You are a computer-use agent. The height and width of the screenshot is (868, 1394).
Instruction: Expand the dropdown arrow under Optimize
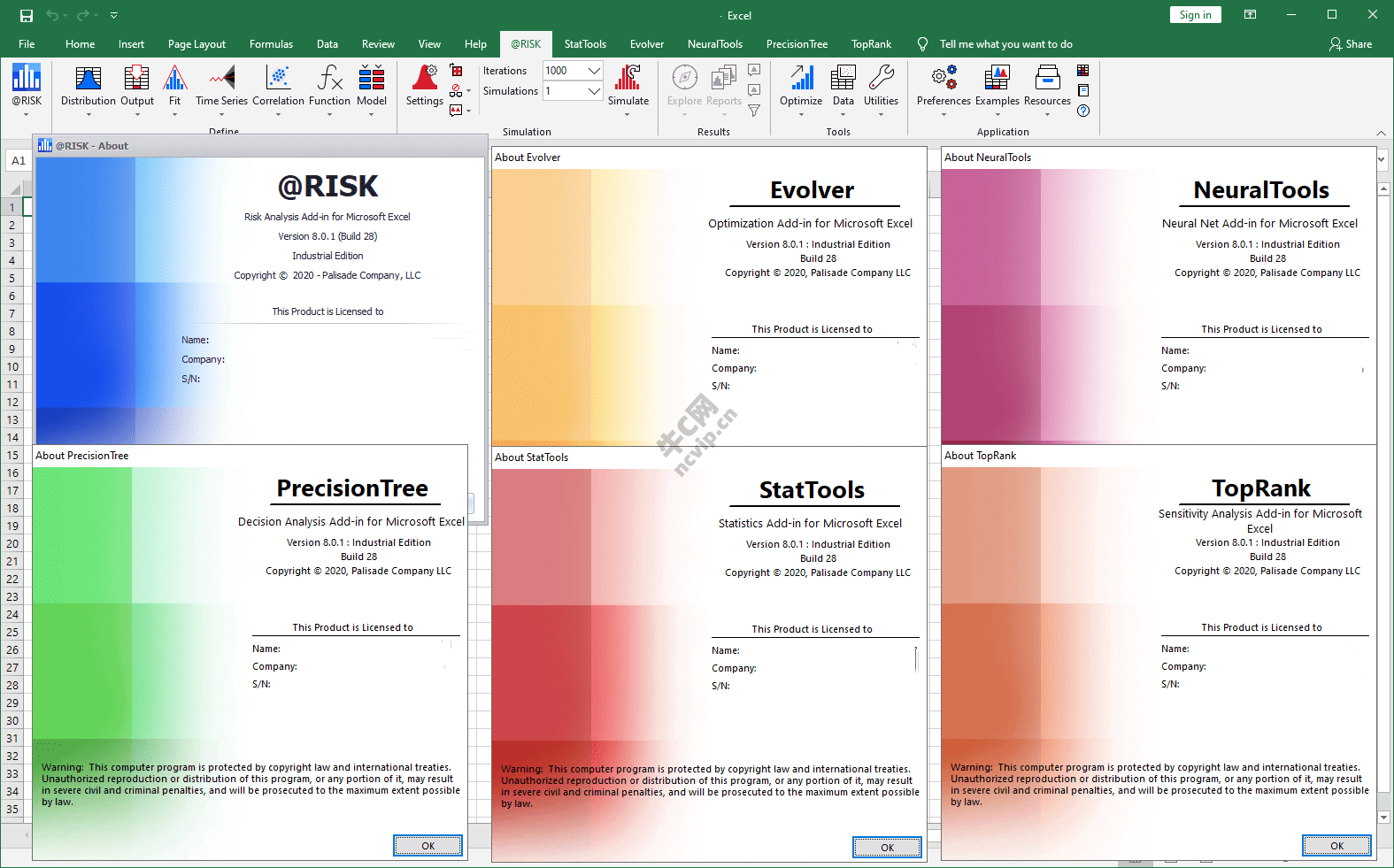point(801,114)
